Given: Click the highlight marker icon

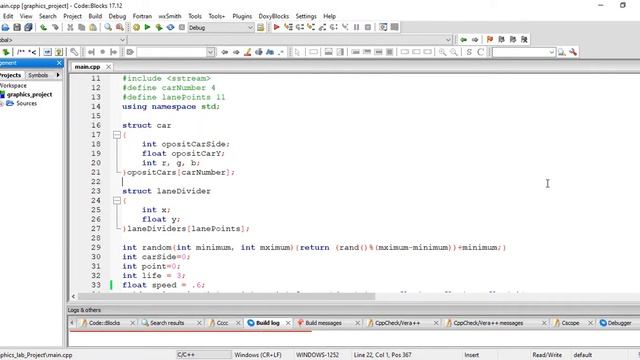Looking at the screenshot, I should (247, 52).
